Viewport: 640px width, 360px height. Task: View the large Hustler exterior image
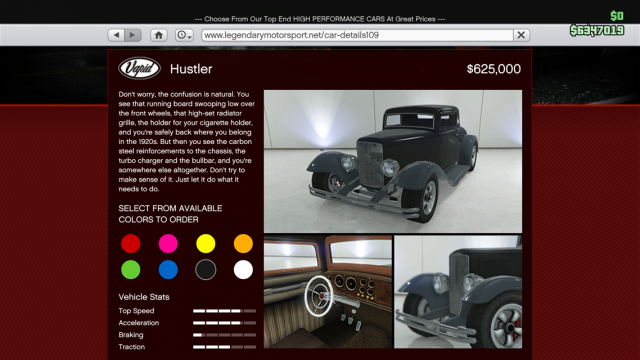tap(393, 161)
